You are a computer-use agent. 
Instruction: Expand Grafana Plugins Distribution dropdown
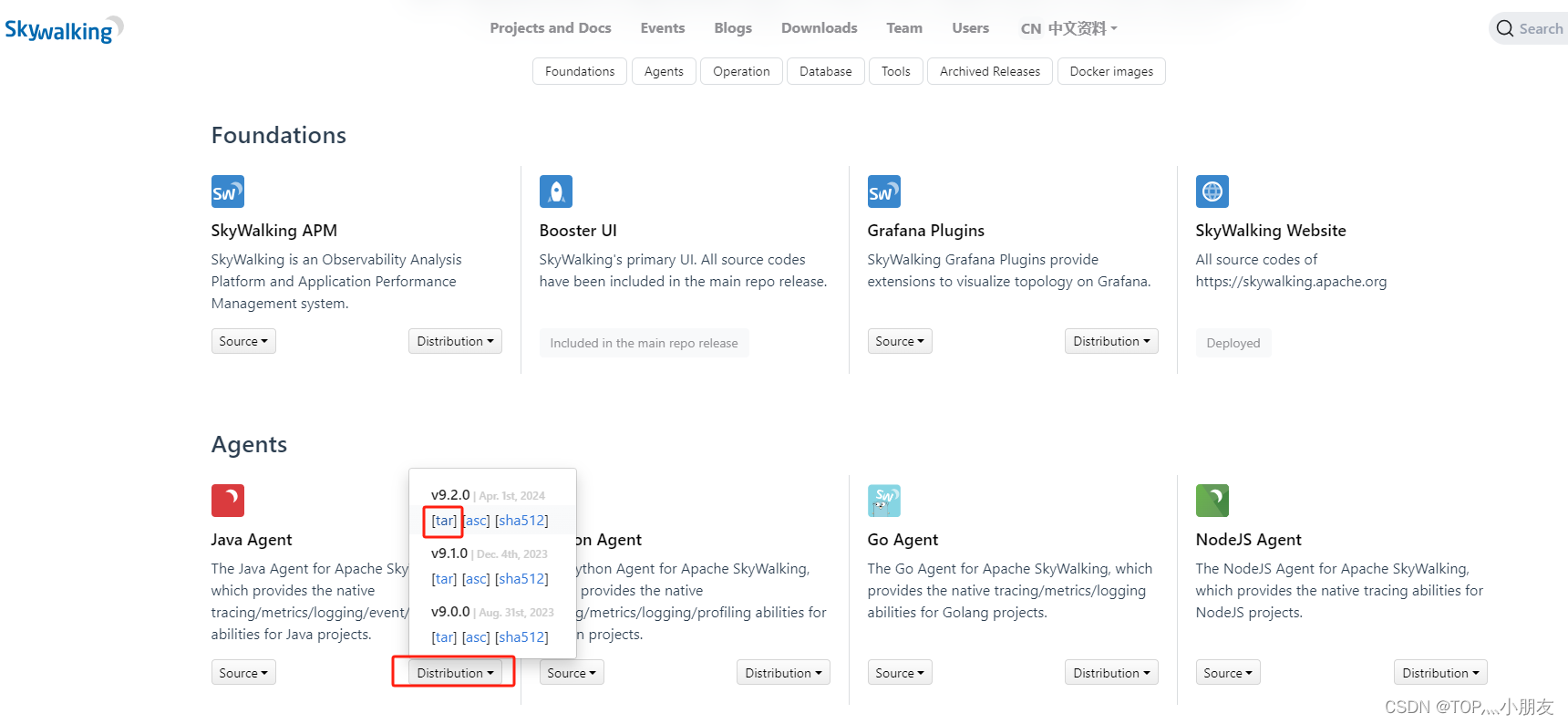coord(1111,341)
